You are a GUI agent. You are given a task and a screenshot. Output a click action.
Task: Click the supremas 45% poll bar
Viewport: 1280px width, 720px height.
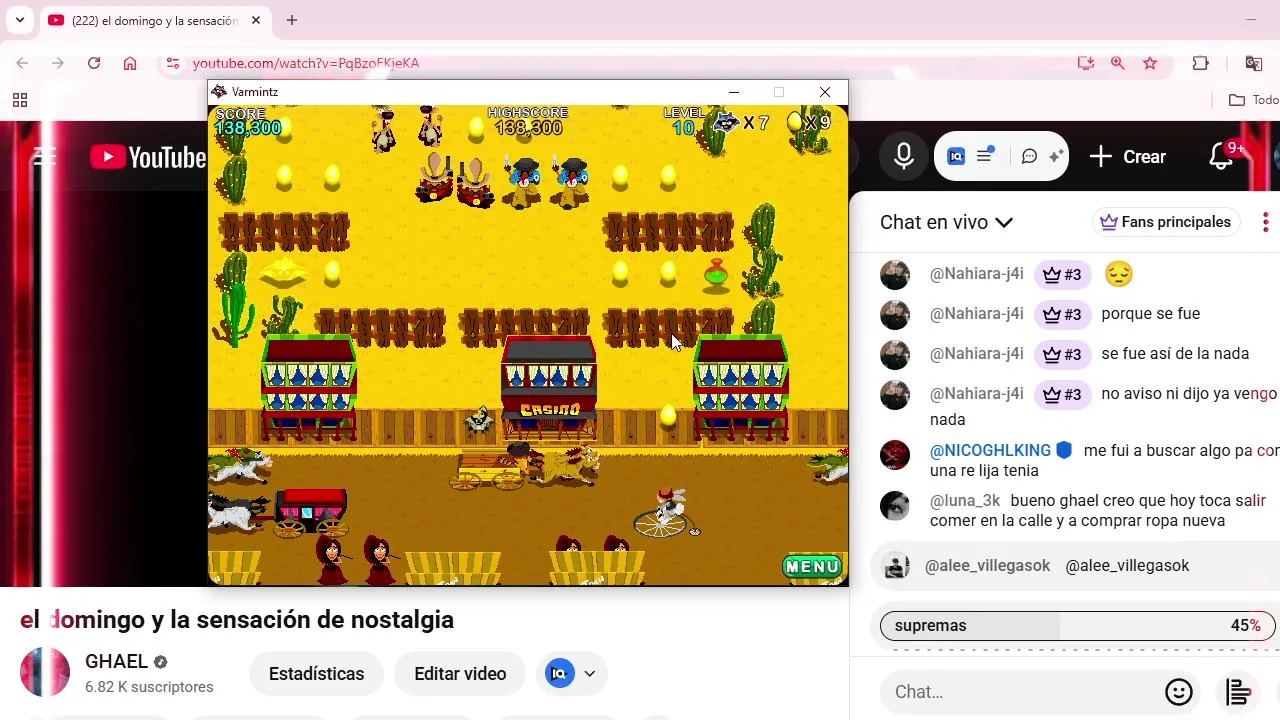(1078, 626)
